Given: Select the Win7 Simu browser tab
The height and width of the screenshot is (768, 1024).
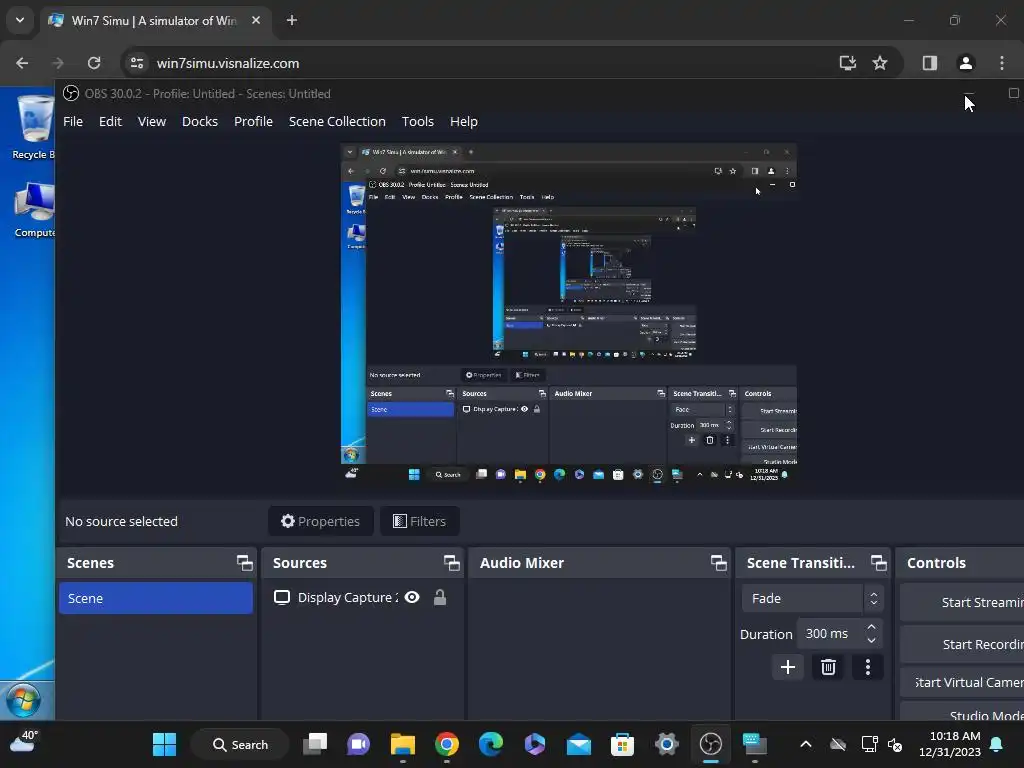Looking at the screenshot, I should click(x=154, y=21).
